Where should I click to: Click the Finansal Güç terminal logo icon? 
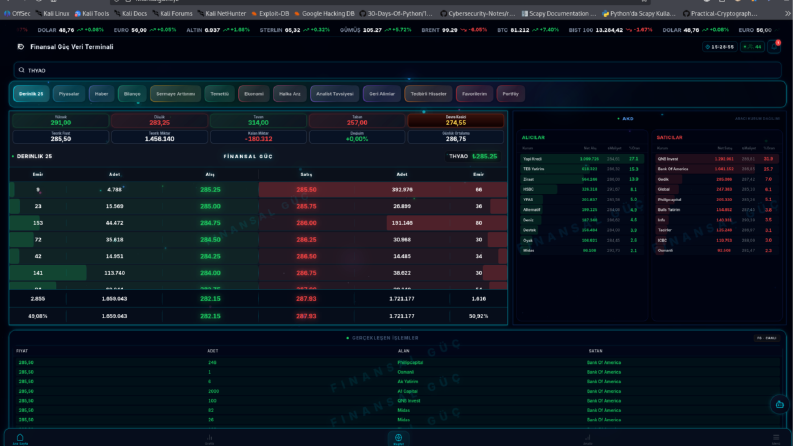pyautogui.click(x=21, y=47)
